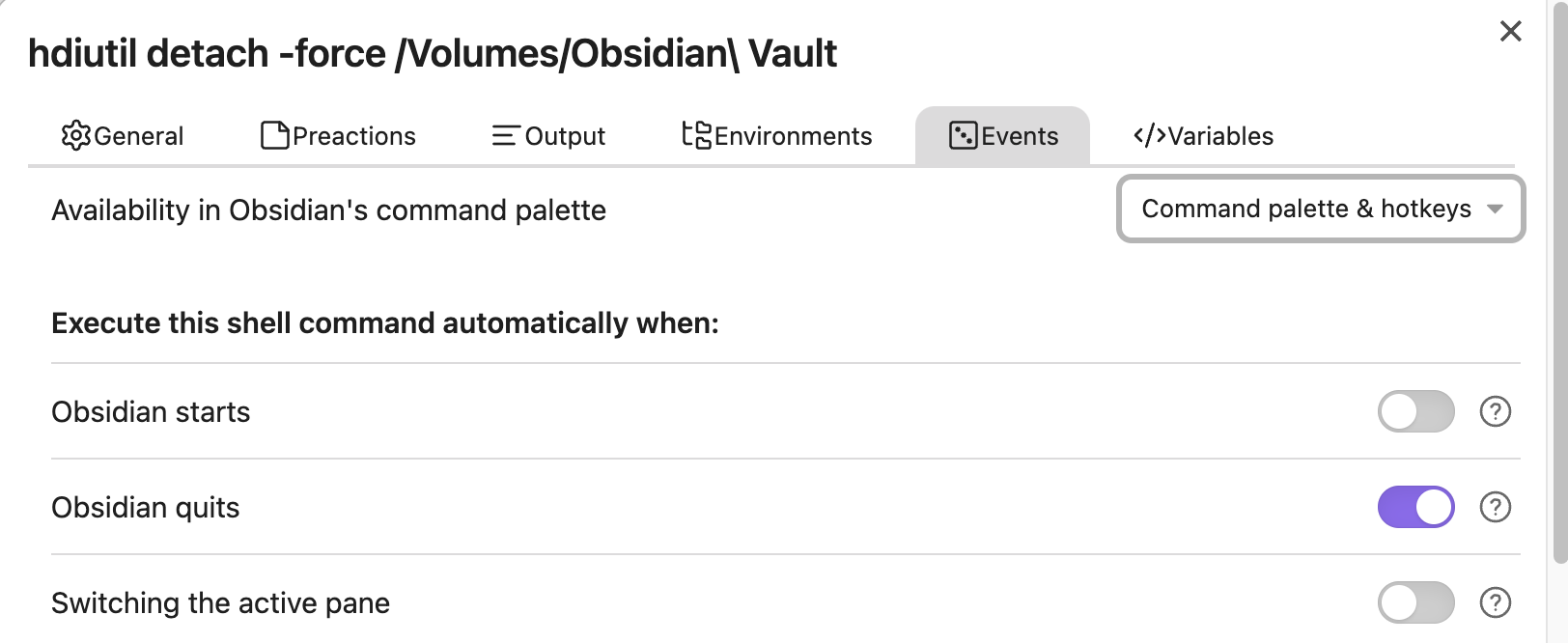The width and height of the screenshot is (1568, 643).
Task: Click the Environments tree icon
Action: pos(696,135)
